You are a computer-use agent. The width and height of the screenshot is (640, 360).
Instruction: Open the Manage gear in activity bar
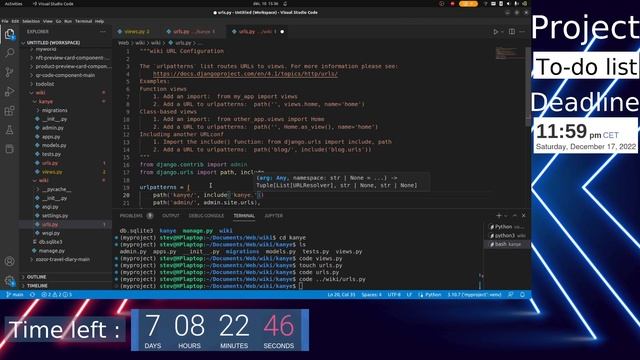pyautogui.click(x=9, y=281)
